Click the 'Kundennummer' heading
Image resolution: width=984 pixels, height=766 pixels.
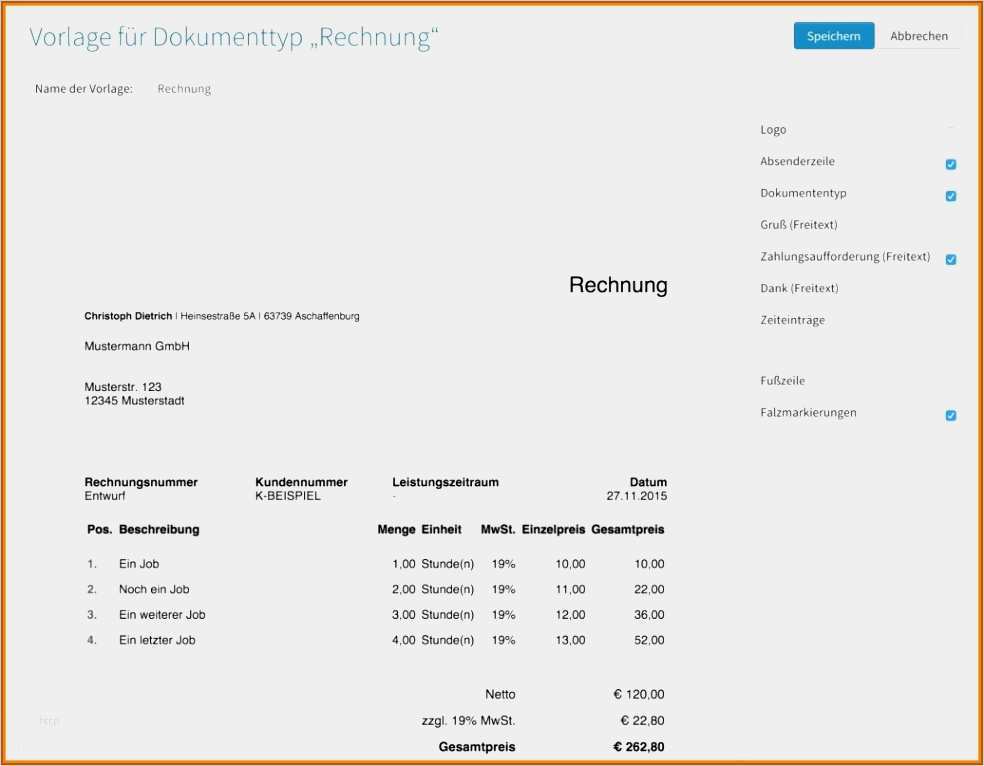301,482
